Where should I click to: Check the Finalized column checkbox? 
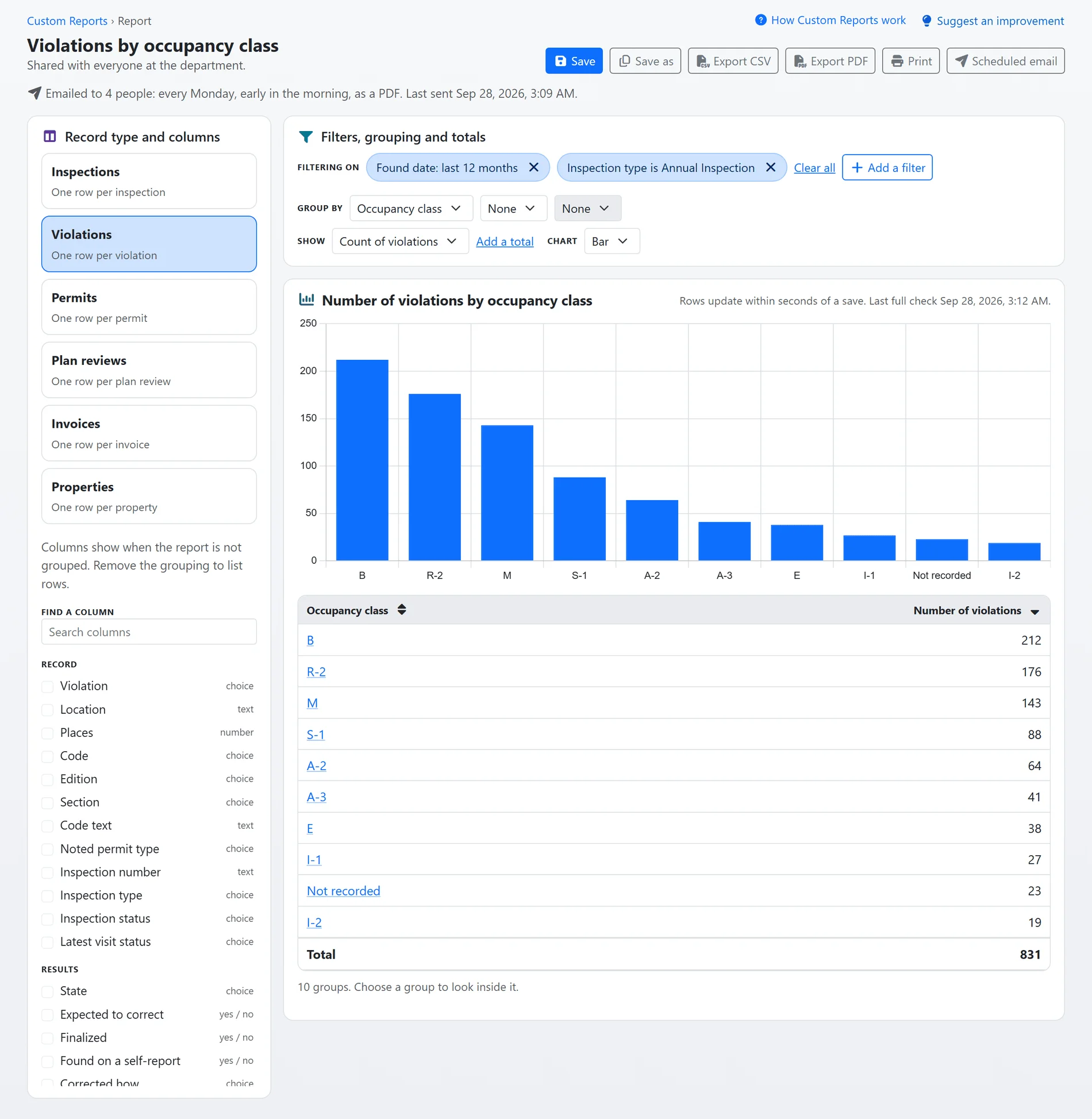(x=48, y=1038)
